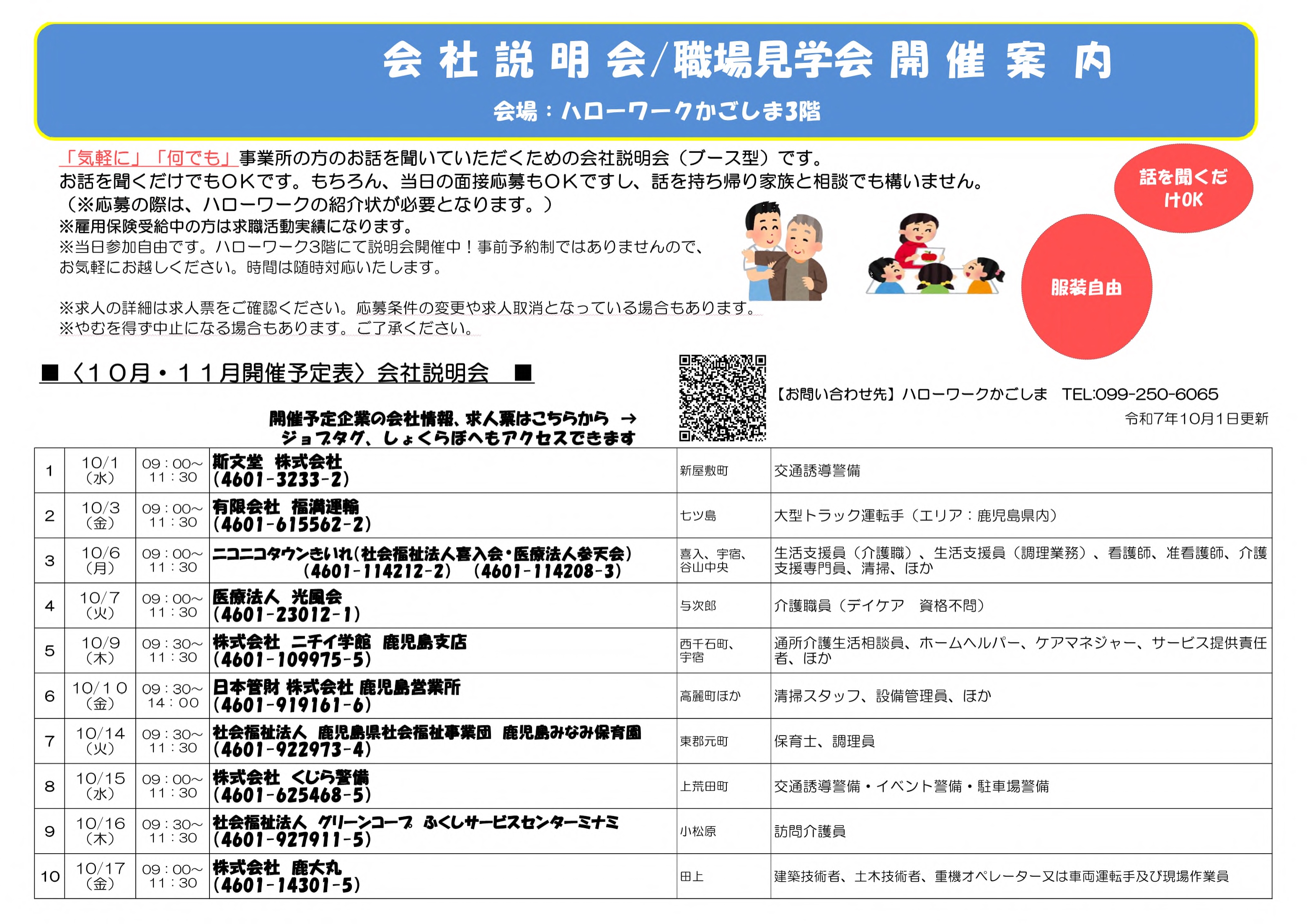Click the 訪問介護員 job description cell
The height and width of the screenshot is (924, 1307).
click(809, 831)
